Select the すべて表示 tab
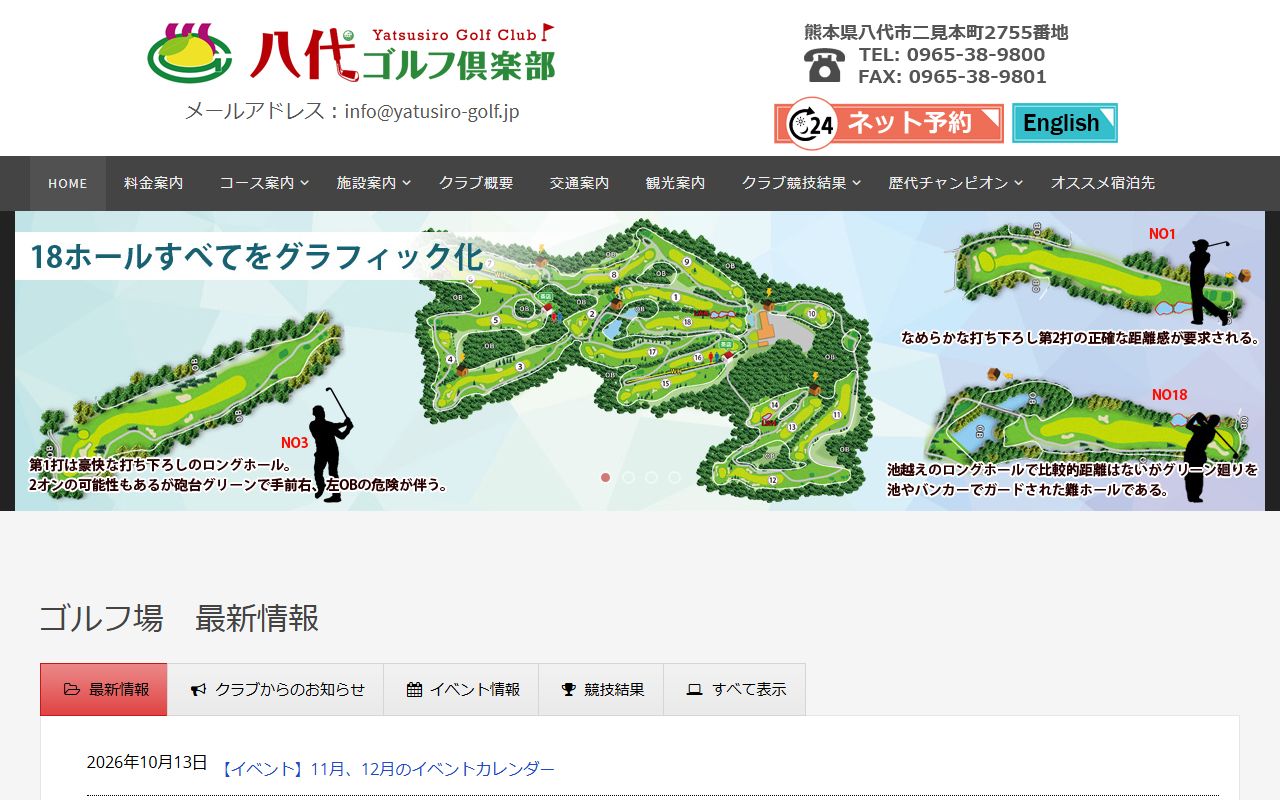The image size is (1280, 800). [x=735, y=689]
